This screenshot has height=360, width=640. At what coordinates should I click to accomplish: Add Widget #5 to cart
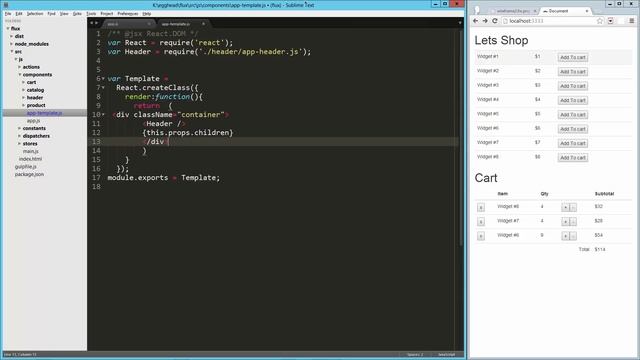pos(573,115)
